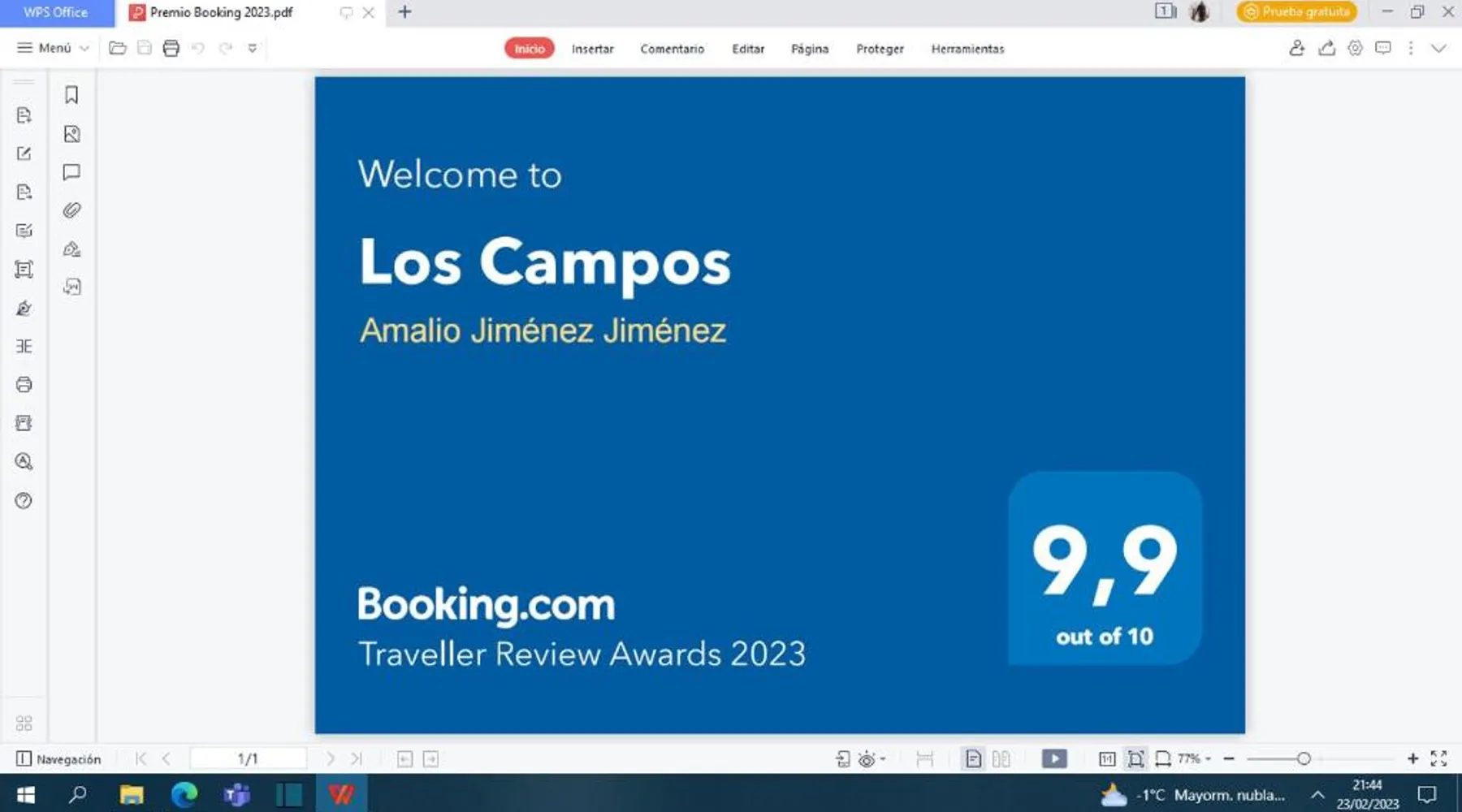Open the comments panel in sidebar
Image resolution: width=1462 pixels, height=812 pixels.
(x=71, y=172)
